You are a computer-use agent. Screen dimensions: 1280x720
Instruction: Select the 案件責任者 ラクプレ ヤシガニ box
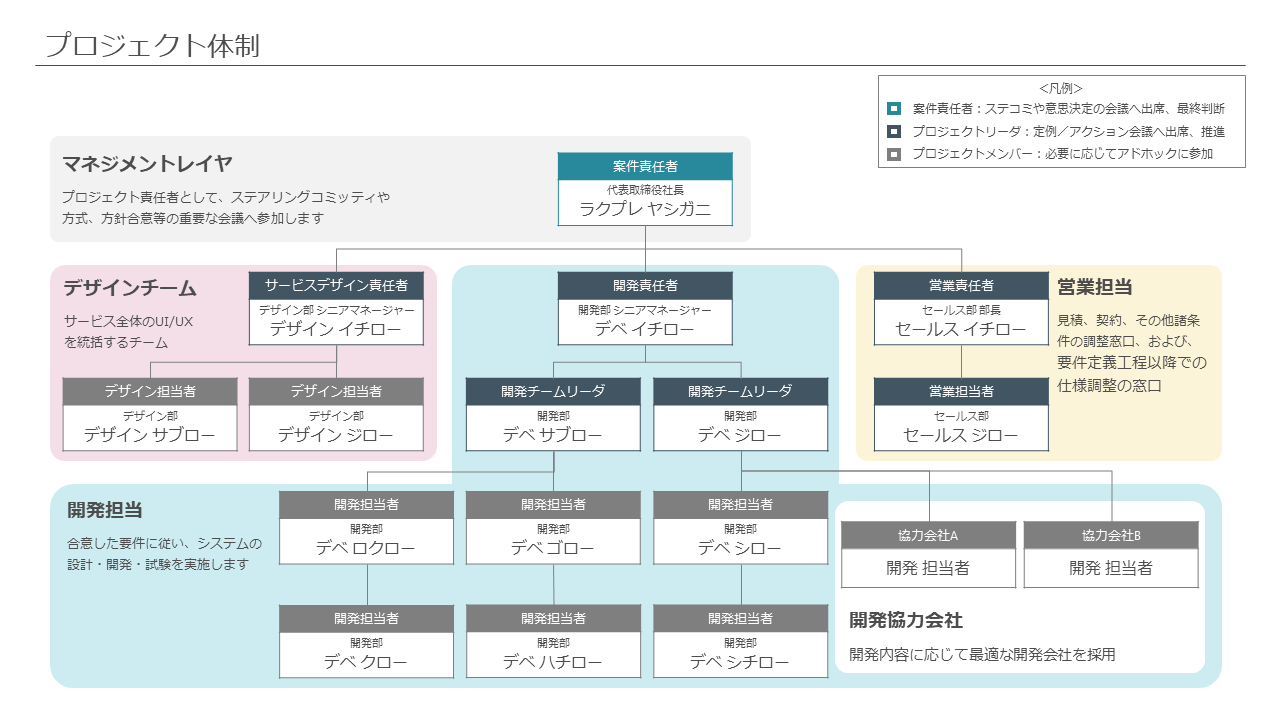tap(645, 189)
